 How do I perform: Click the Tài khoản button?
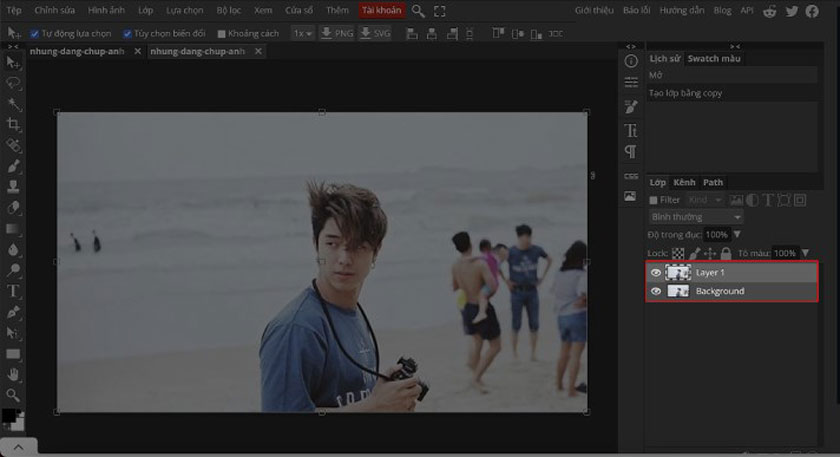381,10
